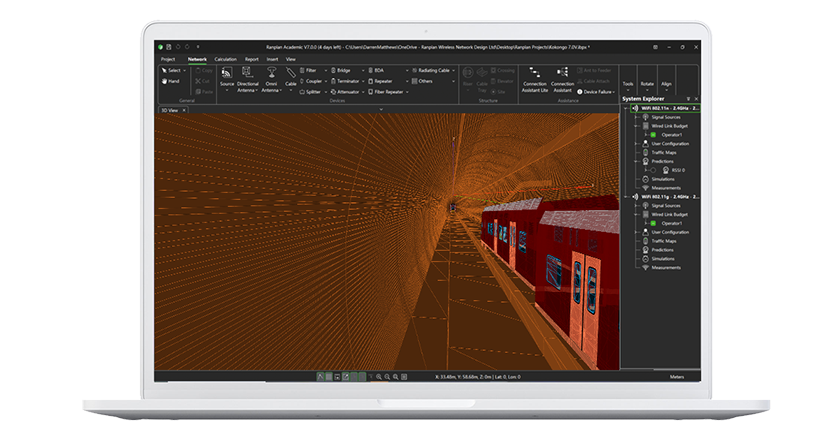Image resolution: width=838 pixels, height=438 pixels.
Task: Close the 3D View tab
Action: point(184,110)
